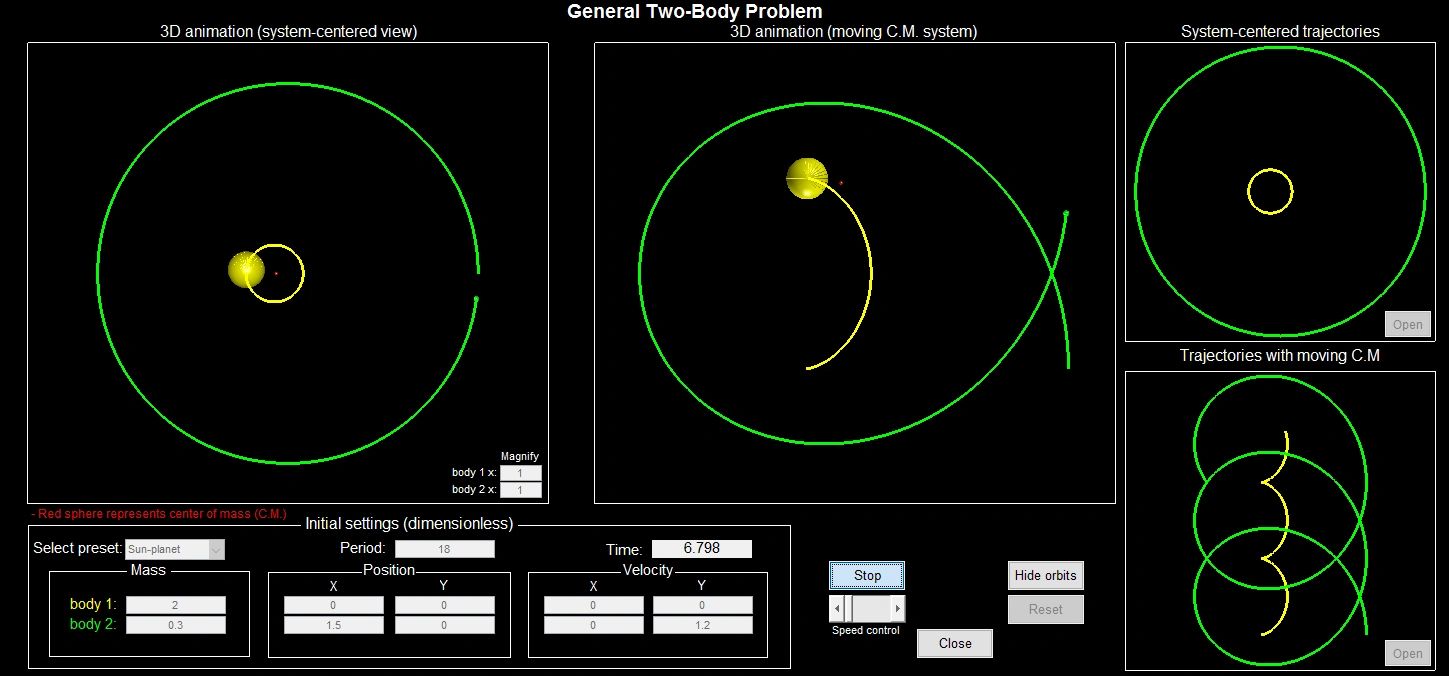Click the Time value field

click(x=701, y=549)
